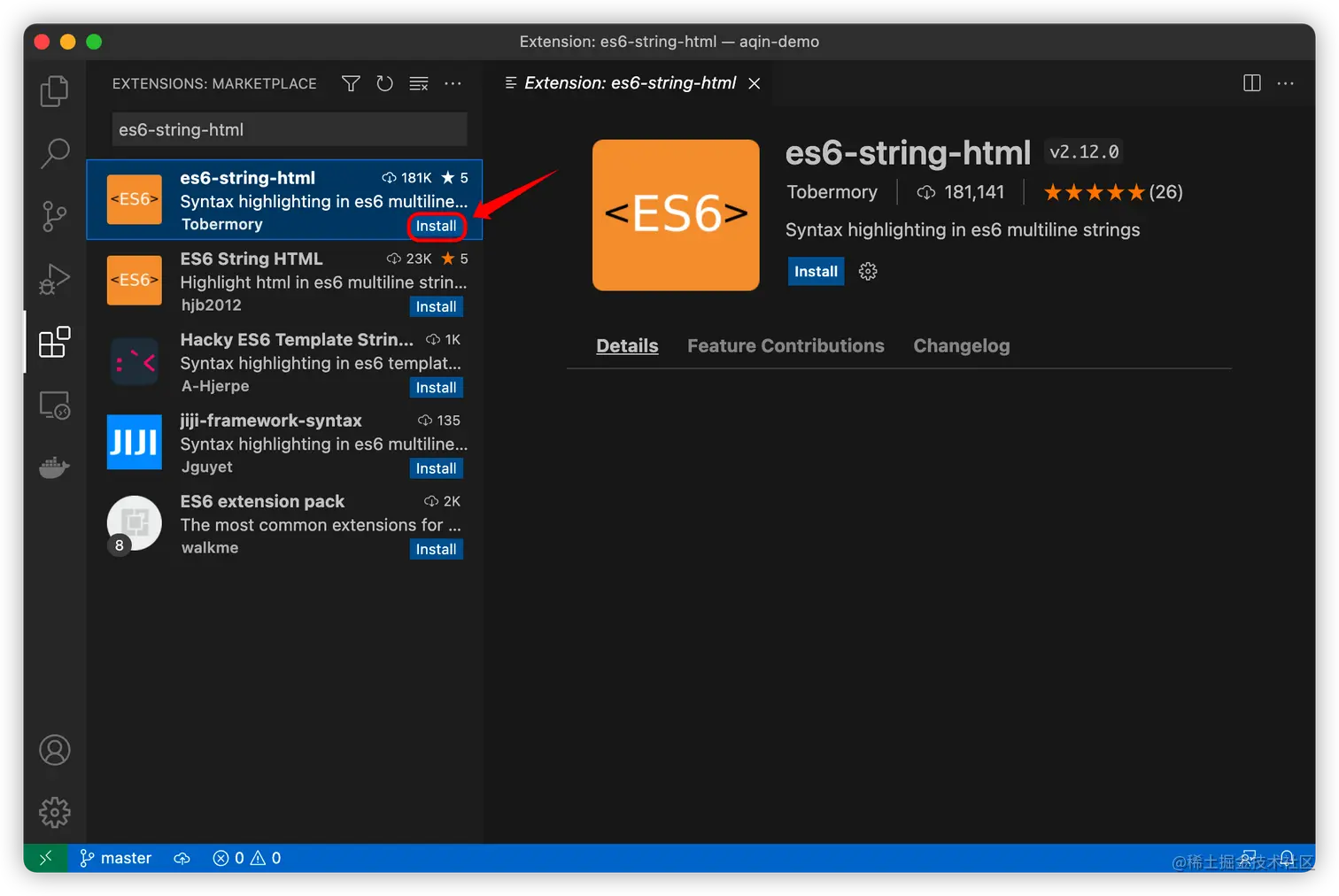Clear extensions search results
The height and width of the screenshot is (896, 1339).
419,83
